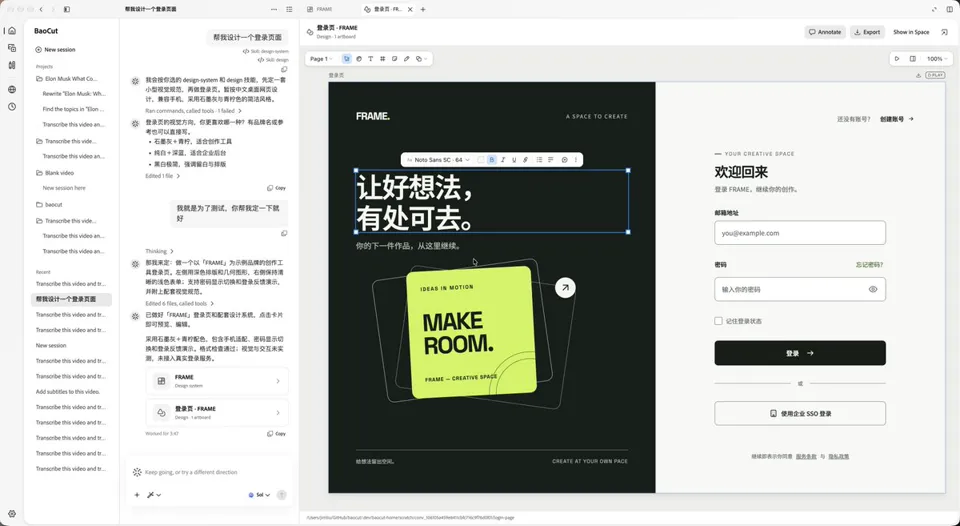Open the history clock icon in left rail
The image size is (960, 526).
pos(12,107)
